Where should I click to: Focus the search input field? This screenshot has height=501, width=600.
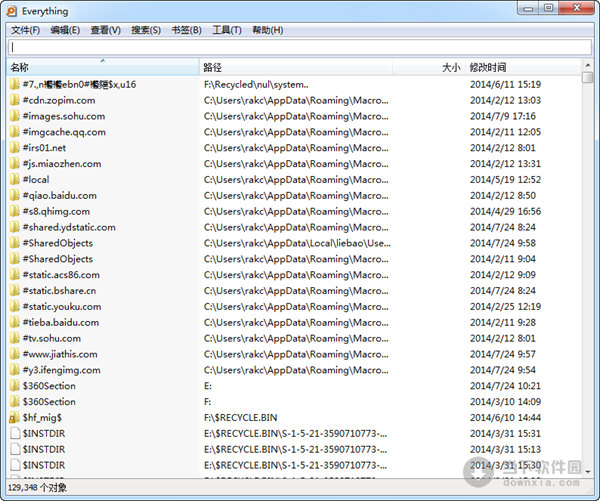pyautogui.click(x=300, y=47)
